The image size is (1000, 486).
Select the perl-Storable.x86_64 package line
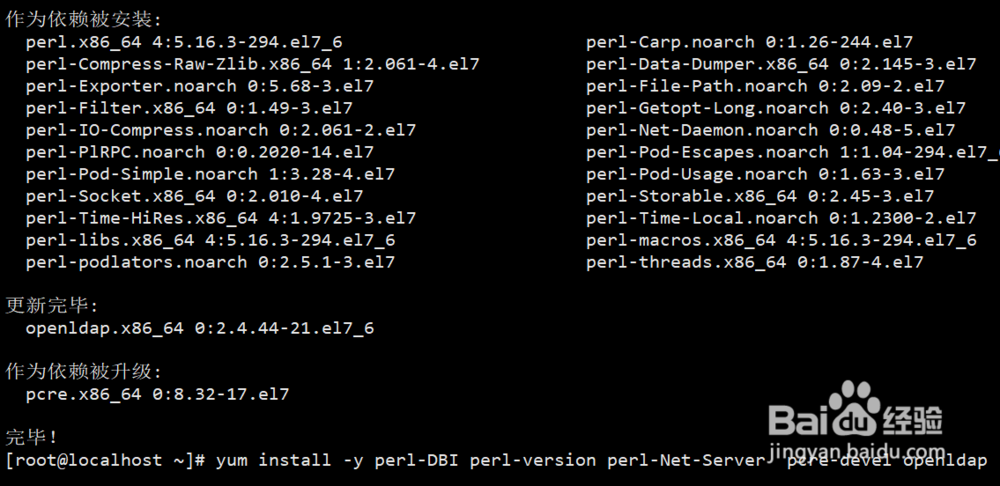(760, 196)
